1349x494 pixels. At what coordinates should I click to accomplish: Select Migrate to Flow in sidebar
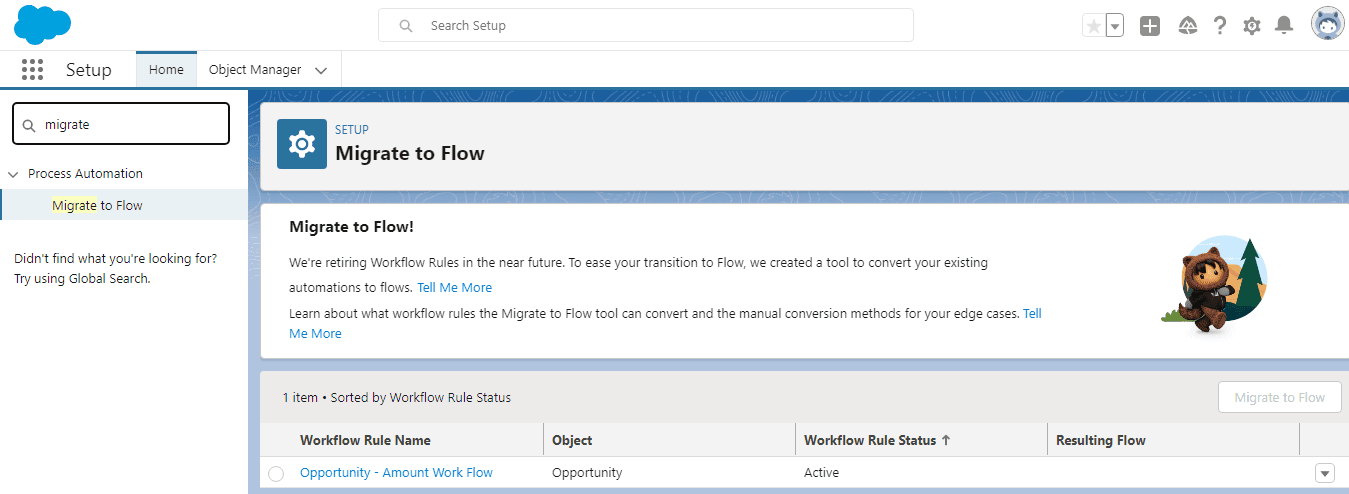pyautogui.click(x=97, y=205)
